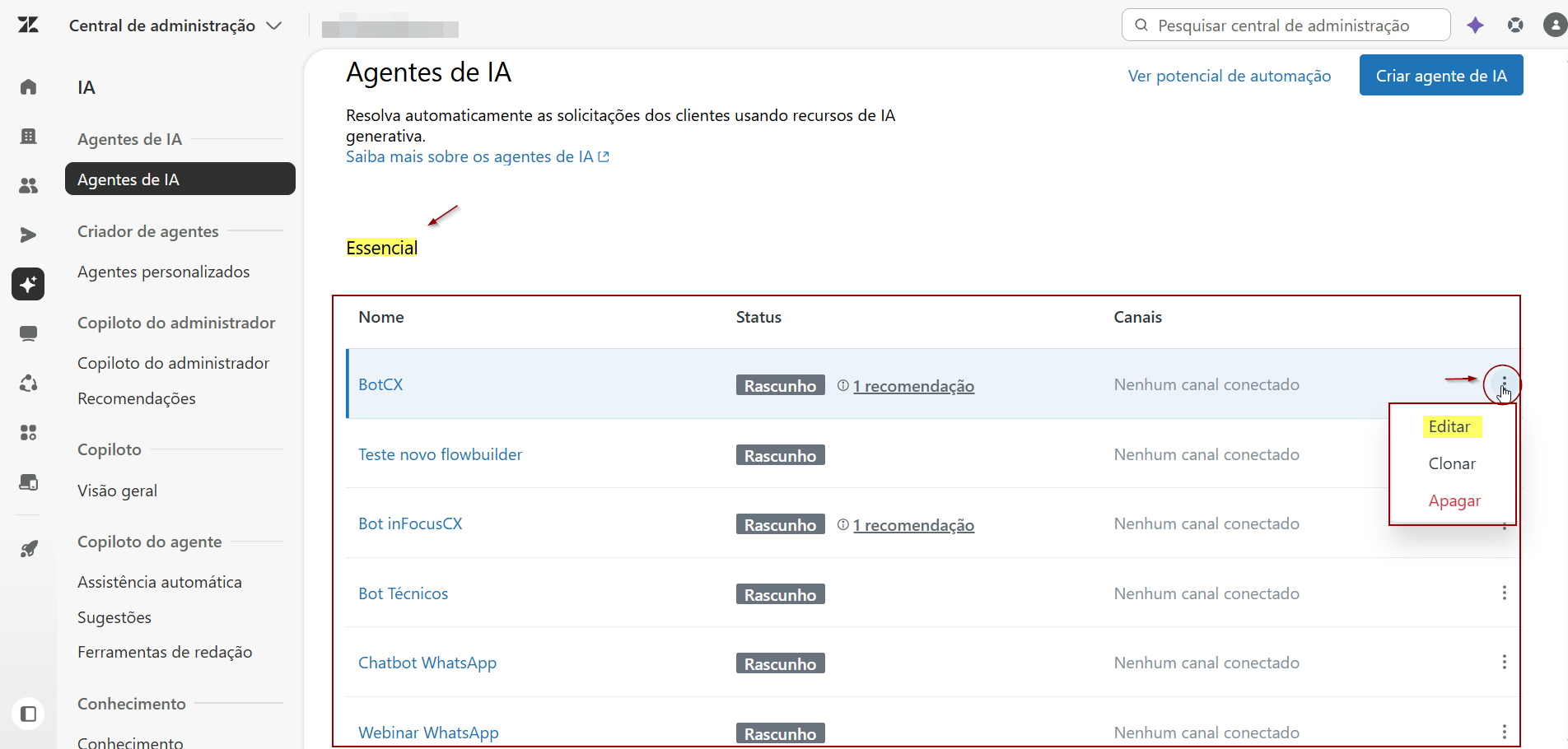This screenshot has height=749, width=1568.
Task: Open the People icon in the sidebar
Action: (28, 185)
